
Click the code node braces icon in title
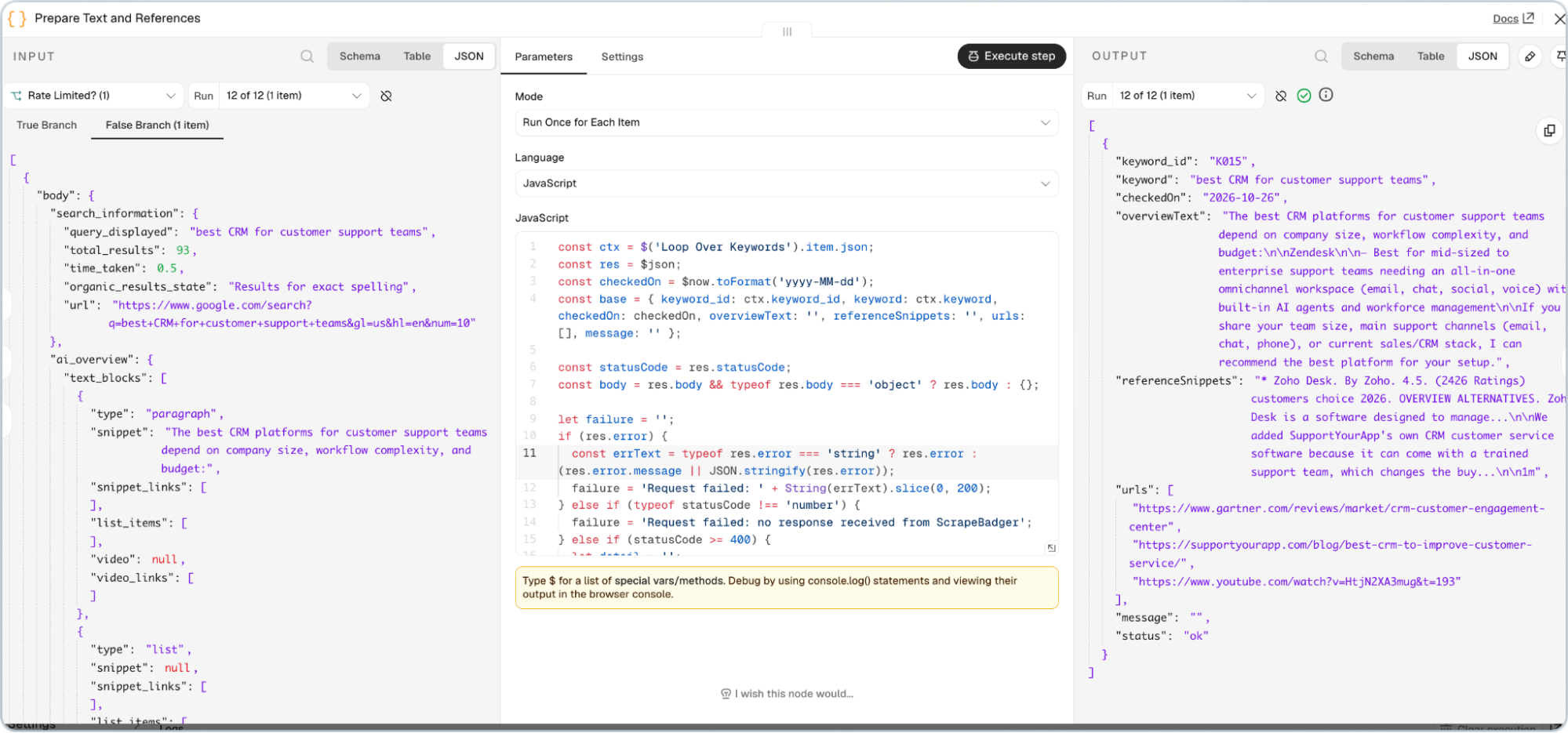click(x=16, y=18)
